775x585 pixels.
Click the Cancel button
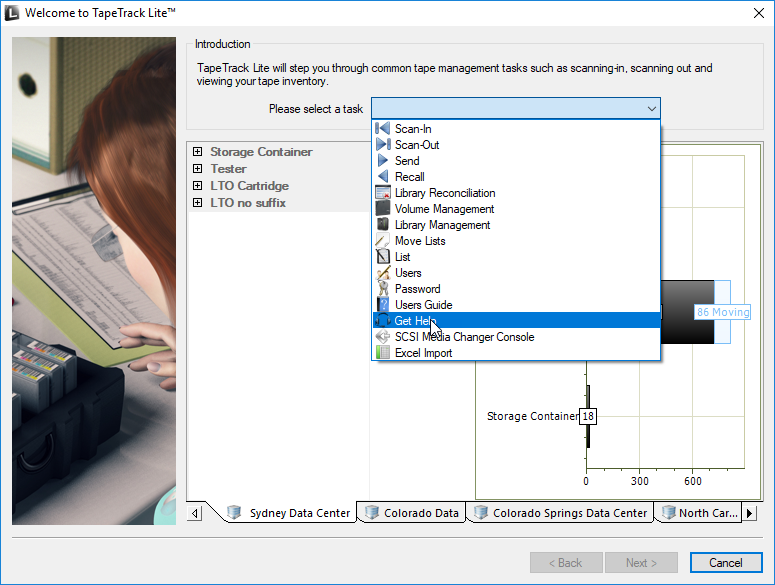726,563
